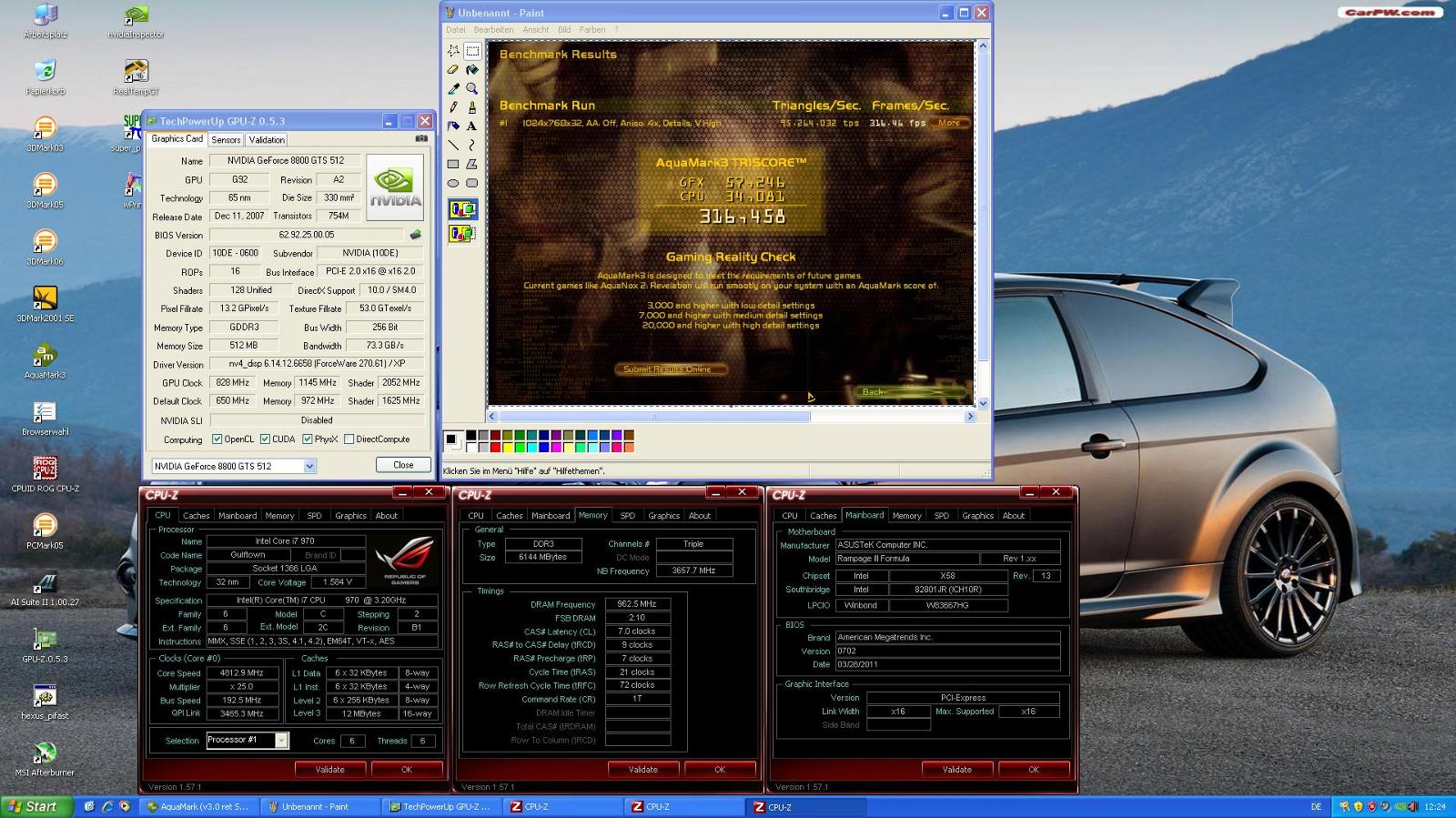Open the Farben menu in Paint
1456x818 pixels.
click(592, 30)
